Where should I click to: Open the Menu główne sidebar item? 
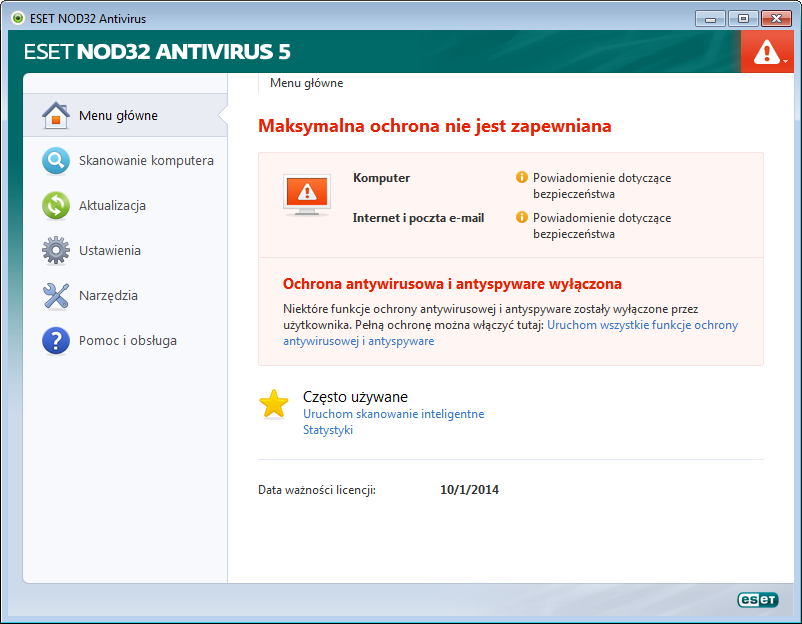[125, 115]
